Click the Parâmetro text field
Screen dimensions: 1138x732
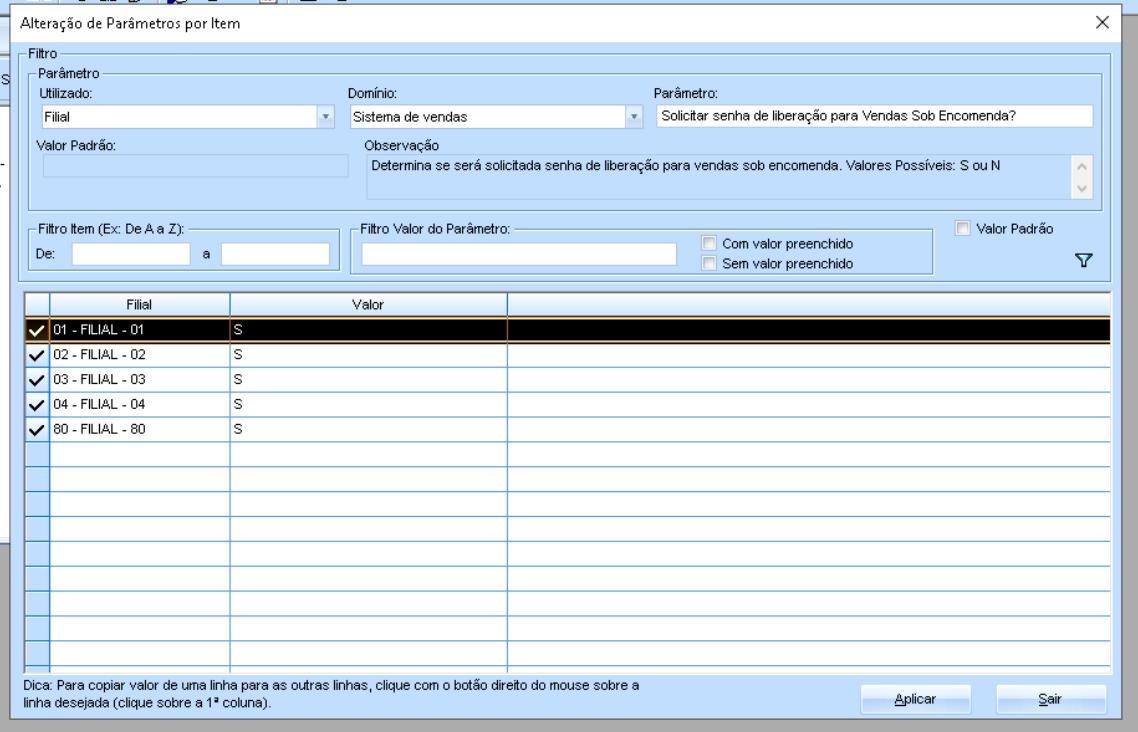(x=873, y=116)
